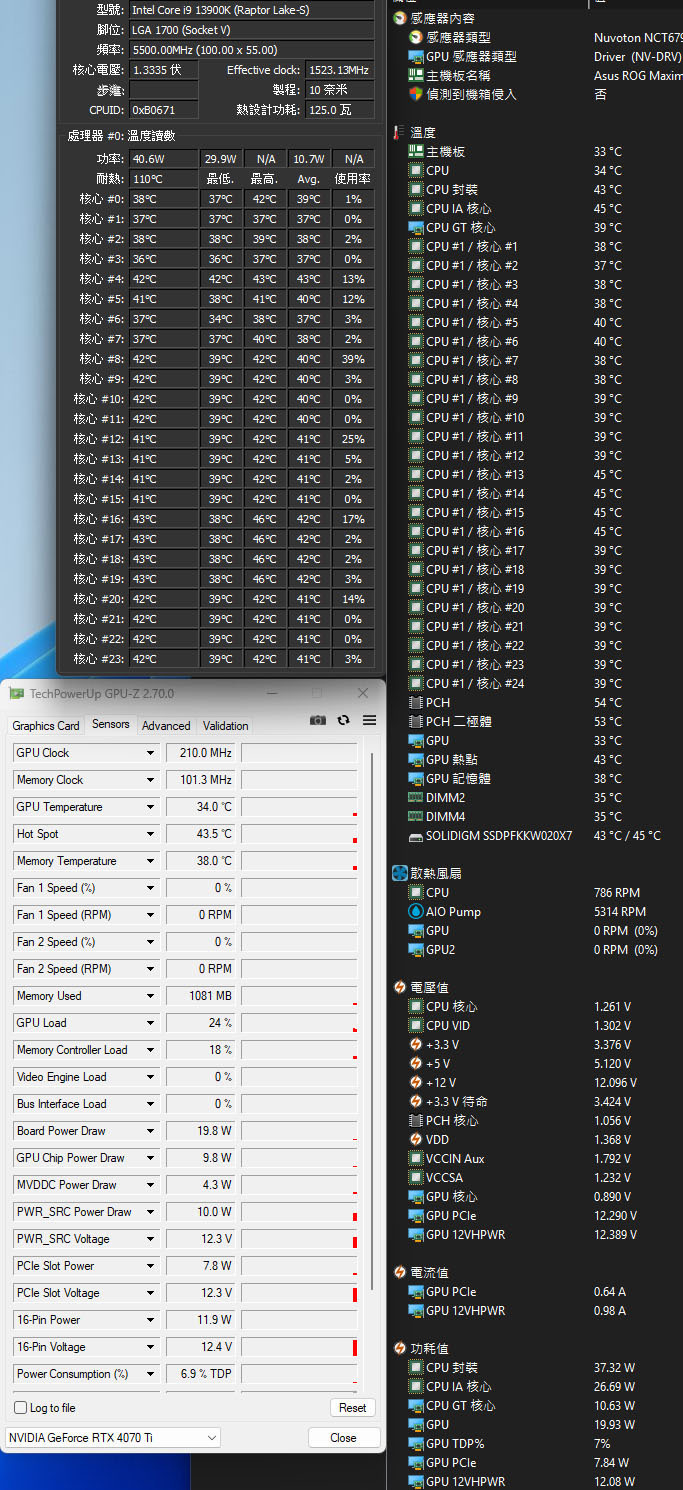The height and width of the screenshot is (1490, 683).
Task: Click the Memory Used 1081 MB value
Action: point(201,996)
